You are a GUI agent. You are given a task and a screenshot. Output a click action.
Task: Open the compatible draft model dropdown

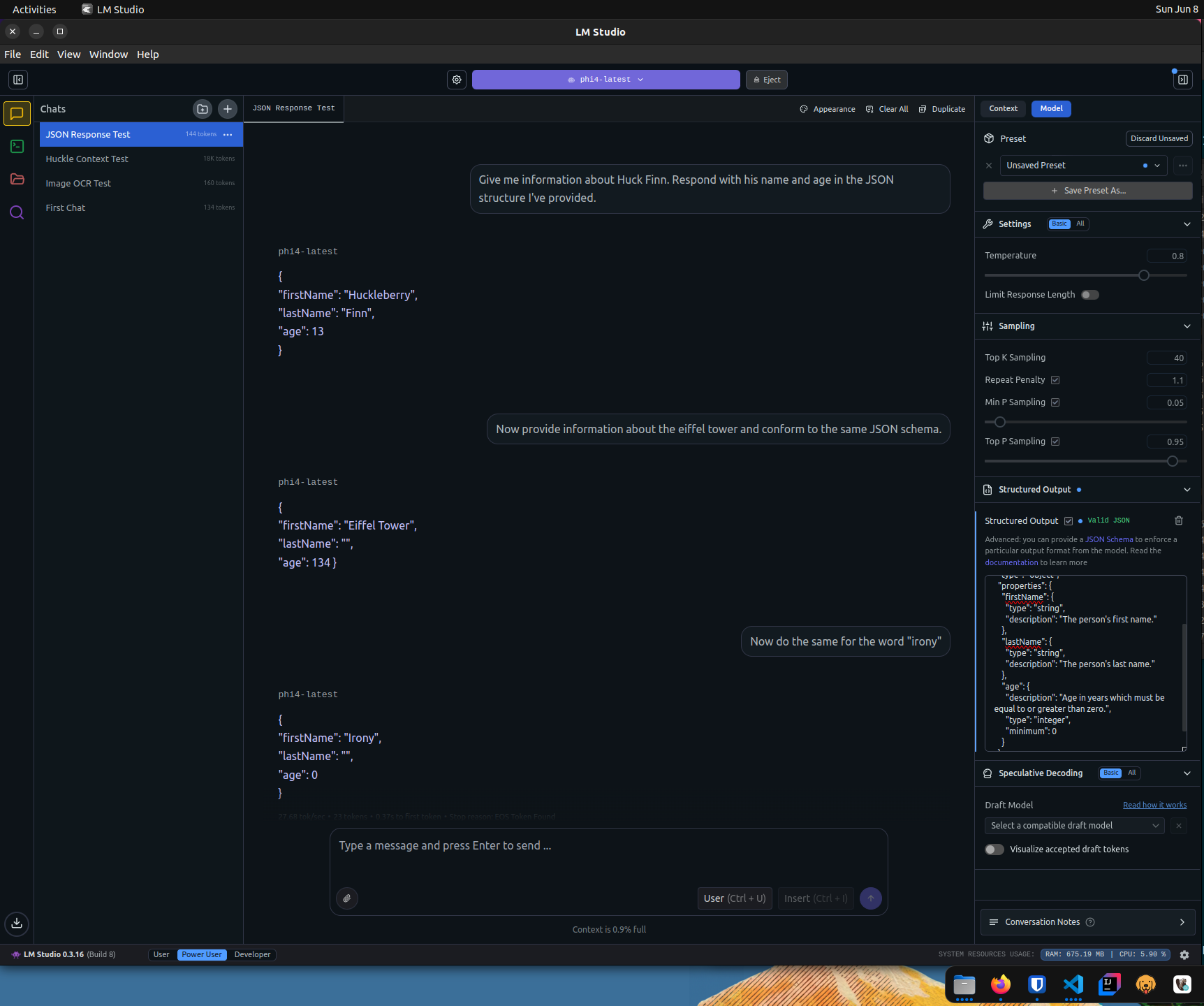coord(1074,825)
